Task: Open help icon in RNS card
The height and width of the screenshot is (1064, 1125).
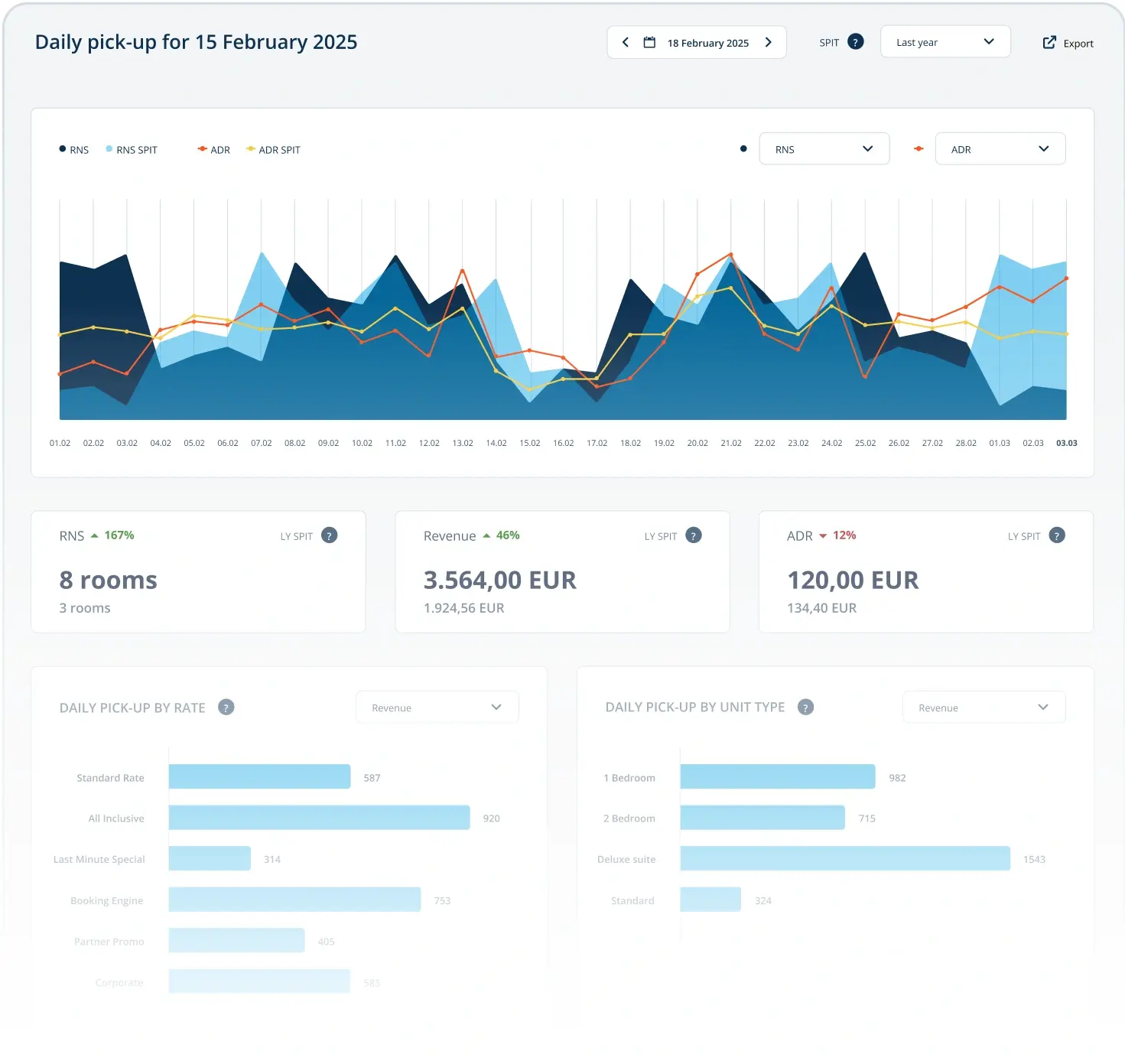Action: (x=329, y=535)
